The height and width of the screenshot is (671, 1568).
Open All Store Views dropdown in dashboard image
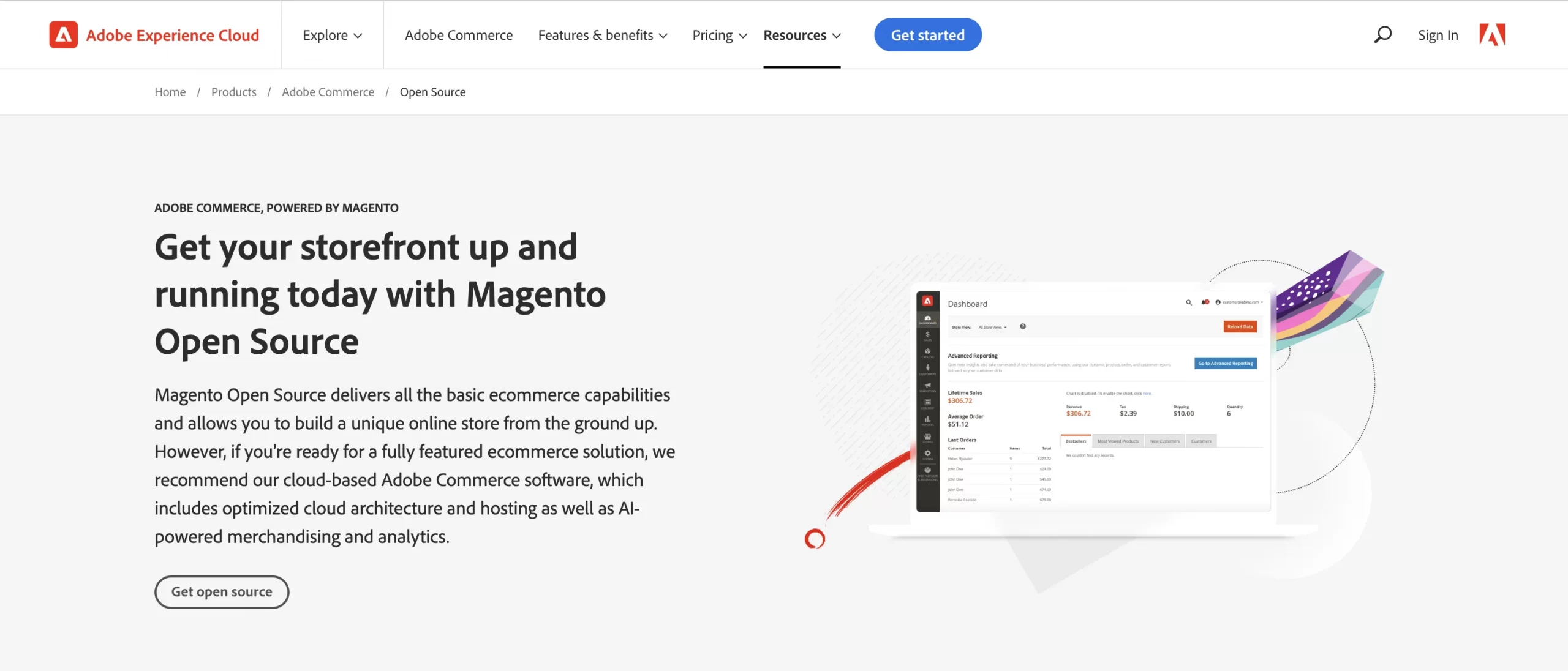coord(992,327)
